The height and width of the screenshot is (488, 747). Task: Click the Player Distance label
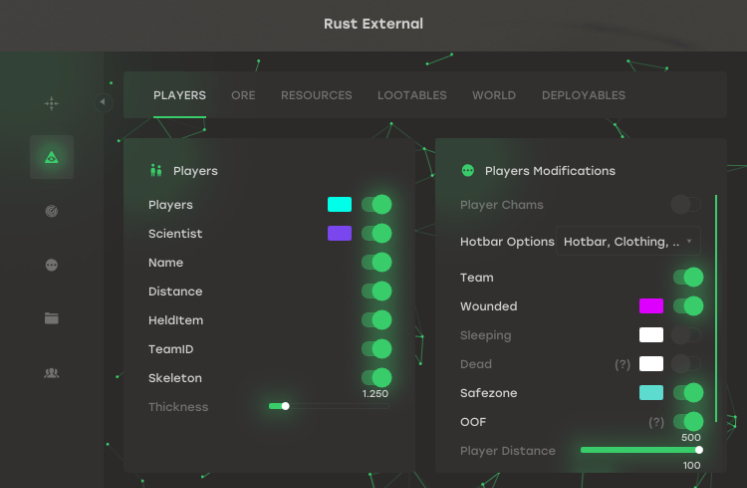pyautogui.click(x=508, y=451)
